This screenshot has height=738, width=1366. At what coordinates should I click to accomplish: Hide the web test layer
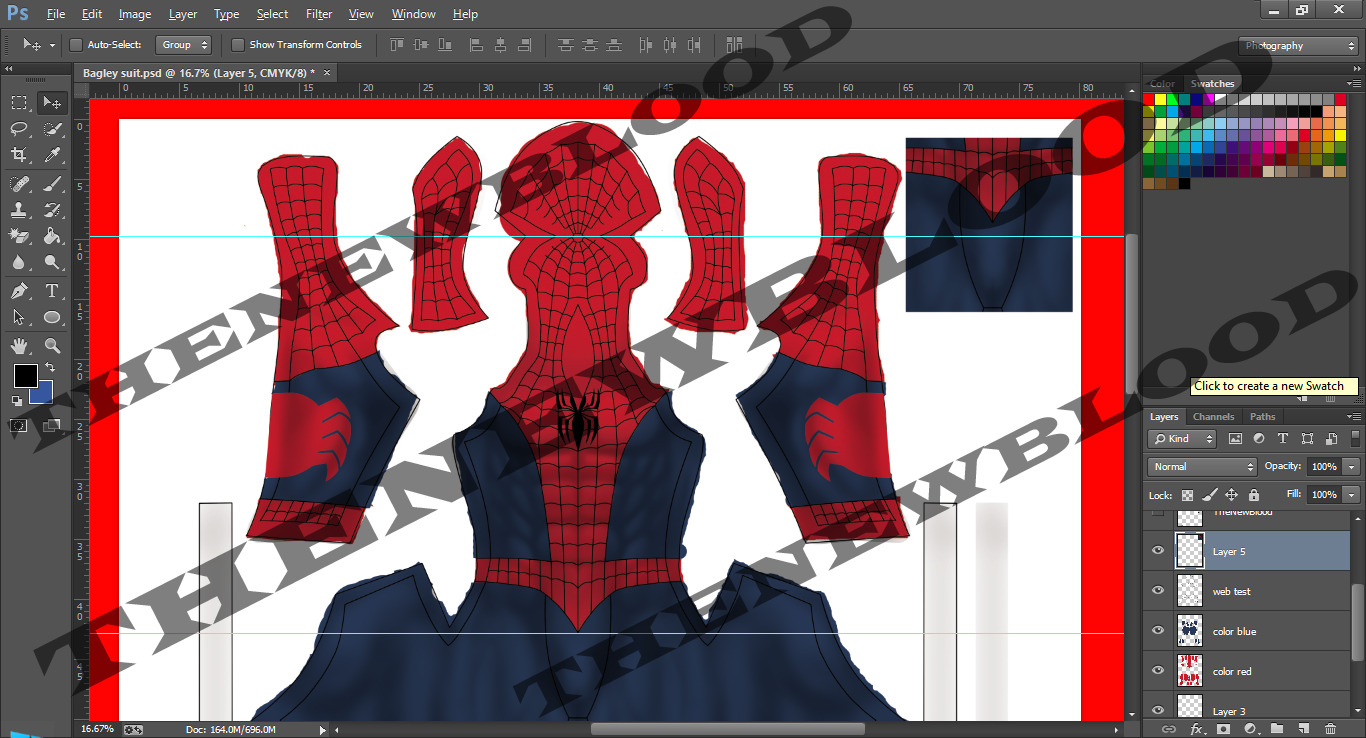1158,591
